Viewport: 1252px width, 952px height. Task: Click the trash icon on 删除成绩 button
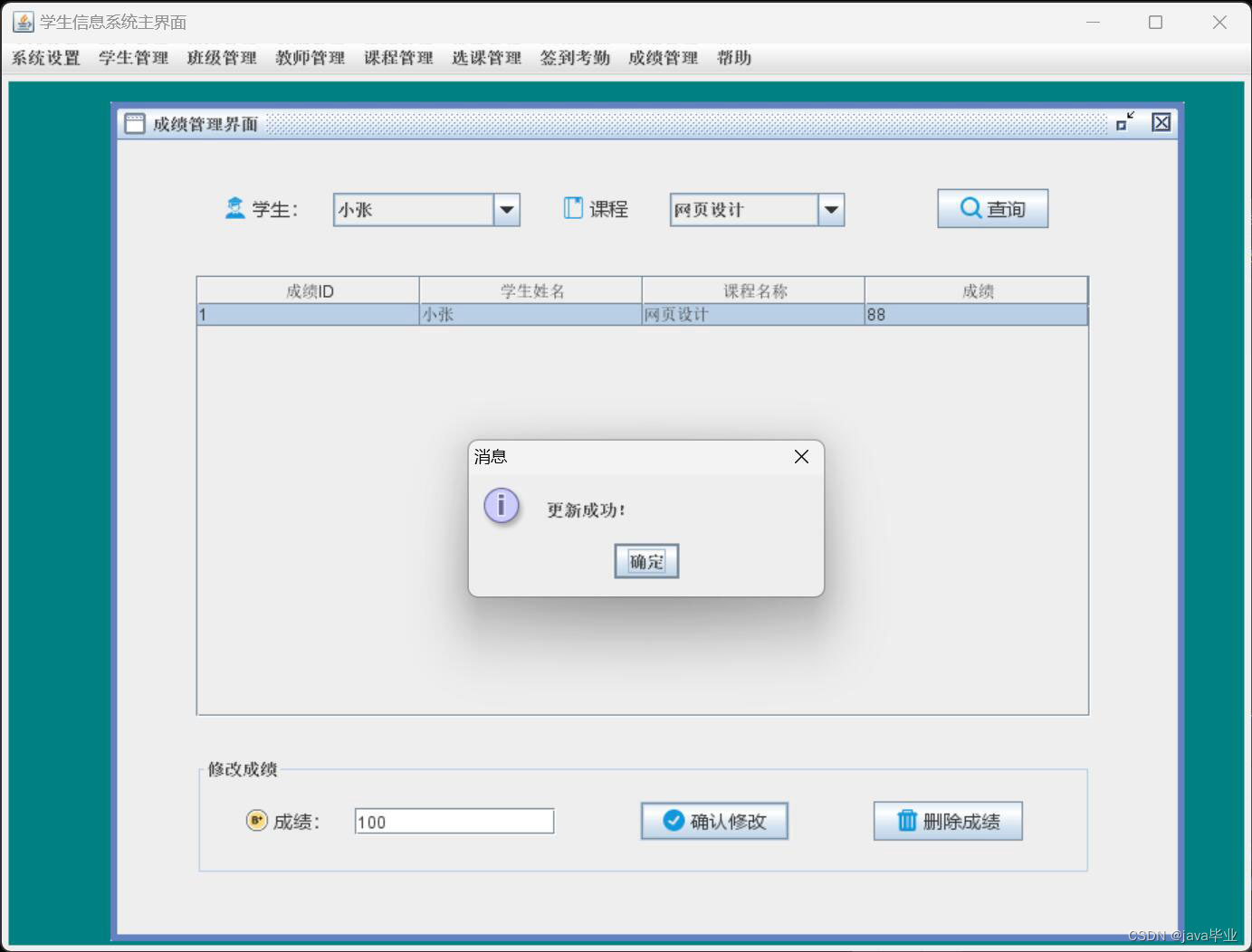tap(906, 821)
